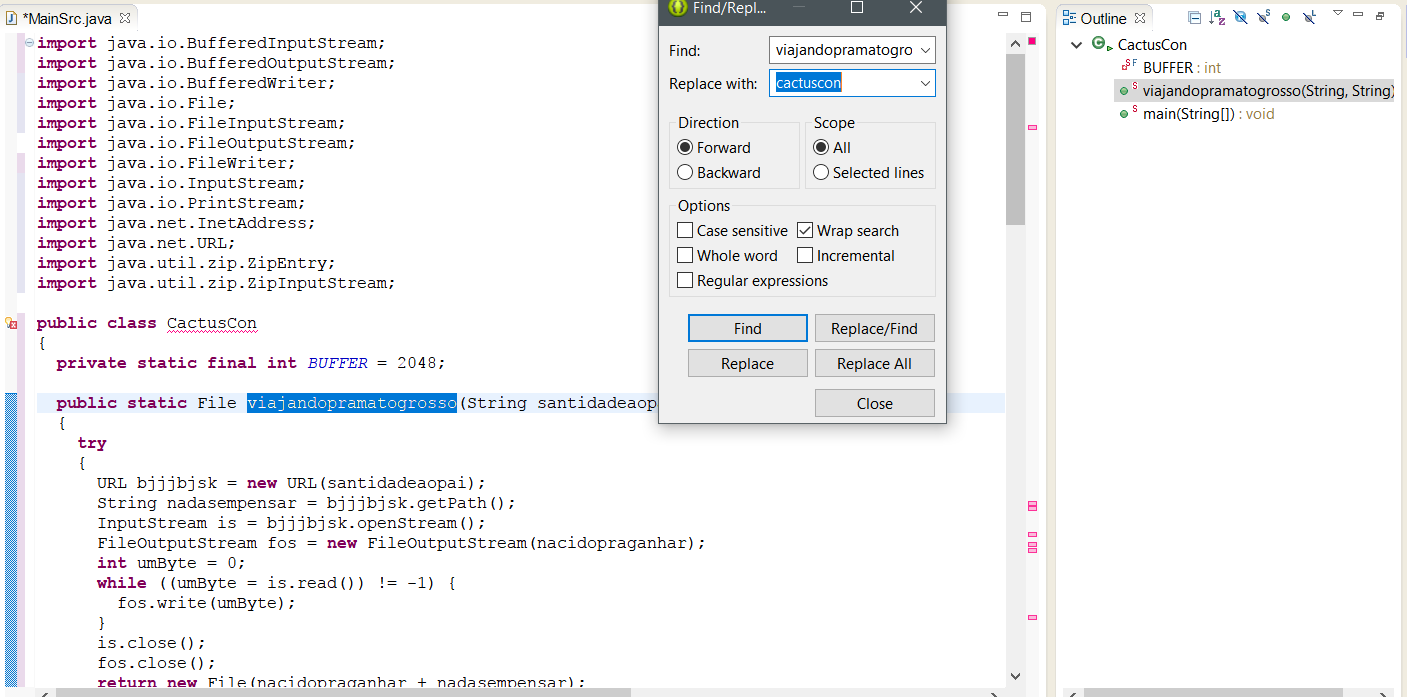This screenshot has height=697, width=1407.
Task: Uncheck the Wrap search option
Action: 805,231
